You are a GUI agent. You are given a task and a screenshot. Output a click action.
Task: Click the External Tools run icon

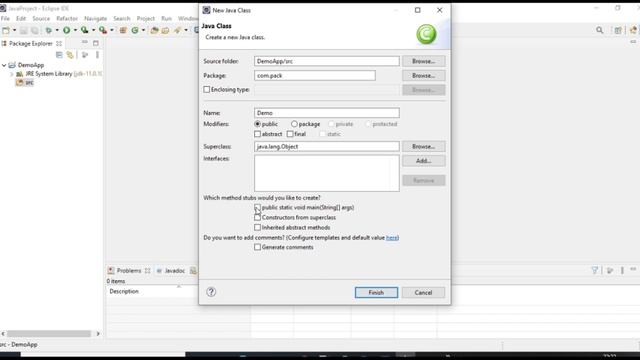pyautogui.click(x=103, y=30)
